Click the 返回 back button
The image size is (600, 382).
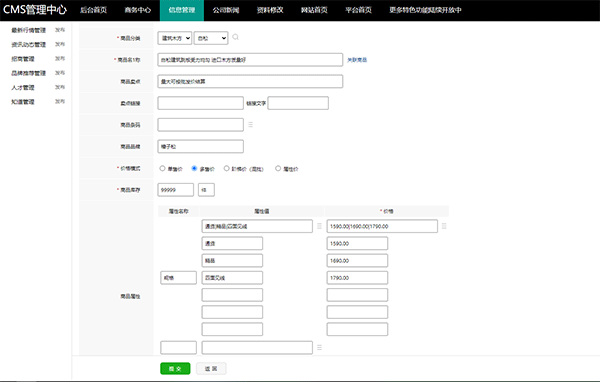click(211, 369)
